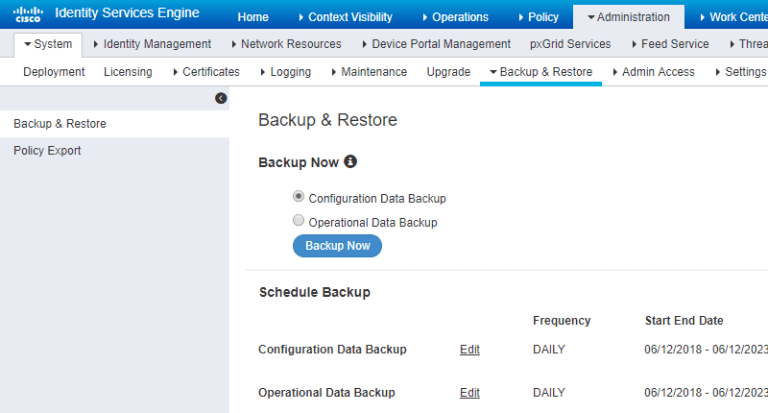This screenshot has height=413, width=768.
Task: Click the date range in Configuration Data Backup row
Action: coord(706,349)
